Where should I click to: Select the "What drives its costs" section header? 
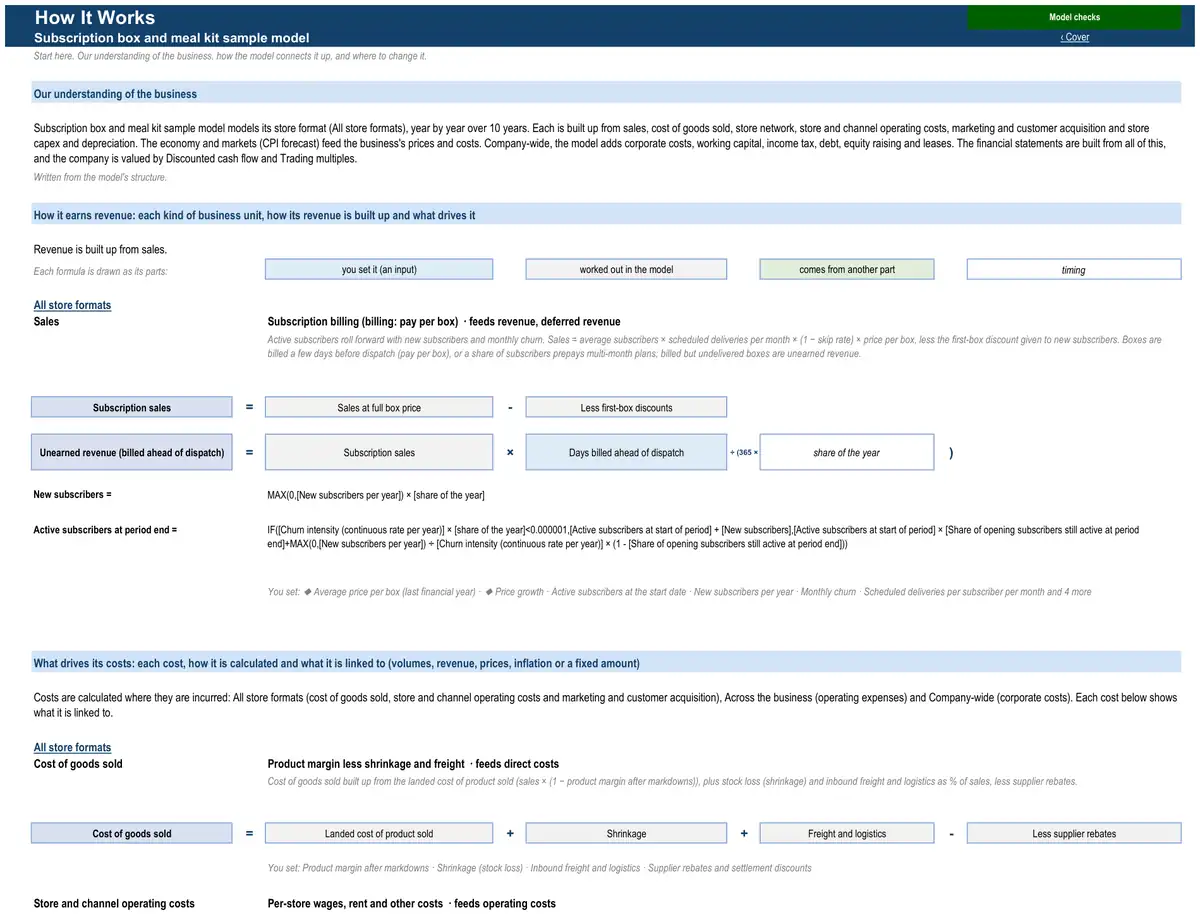tap(606, 662)
